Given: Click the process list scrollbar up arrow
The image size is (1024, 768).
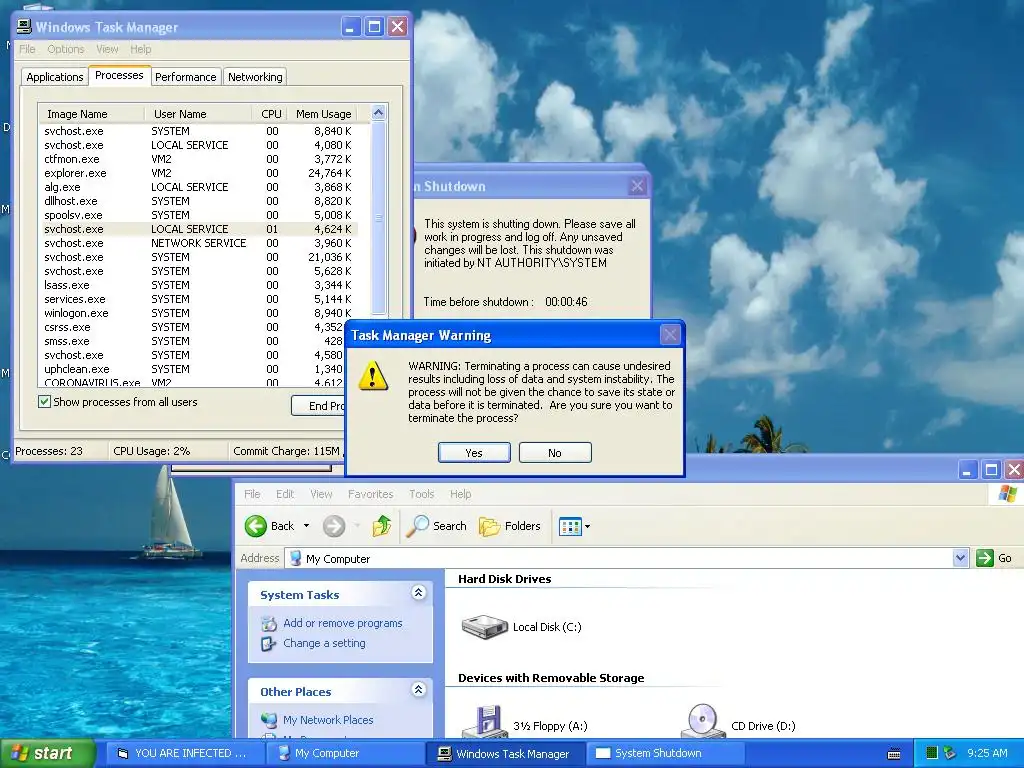Looking at the screenshot, I should tap(378, 113).
